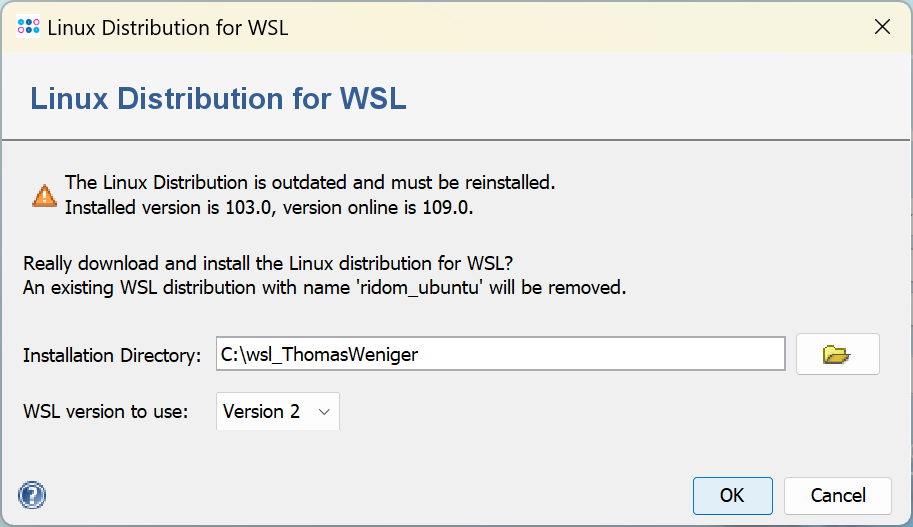Viewport: 913px width, 527px height.
Task: Click the orange warning triangle icon
Action: point(44,195)
